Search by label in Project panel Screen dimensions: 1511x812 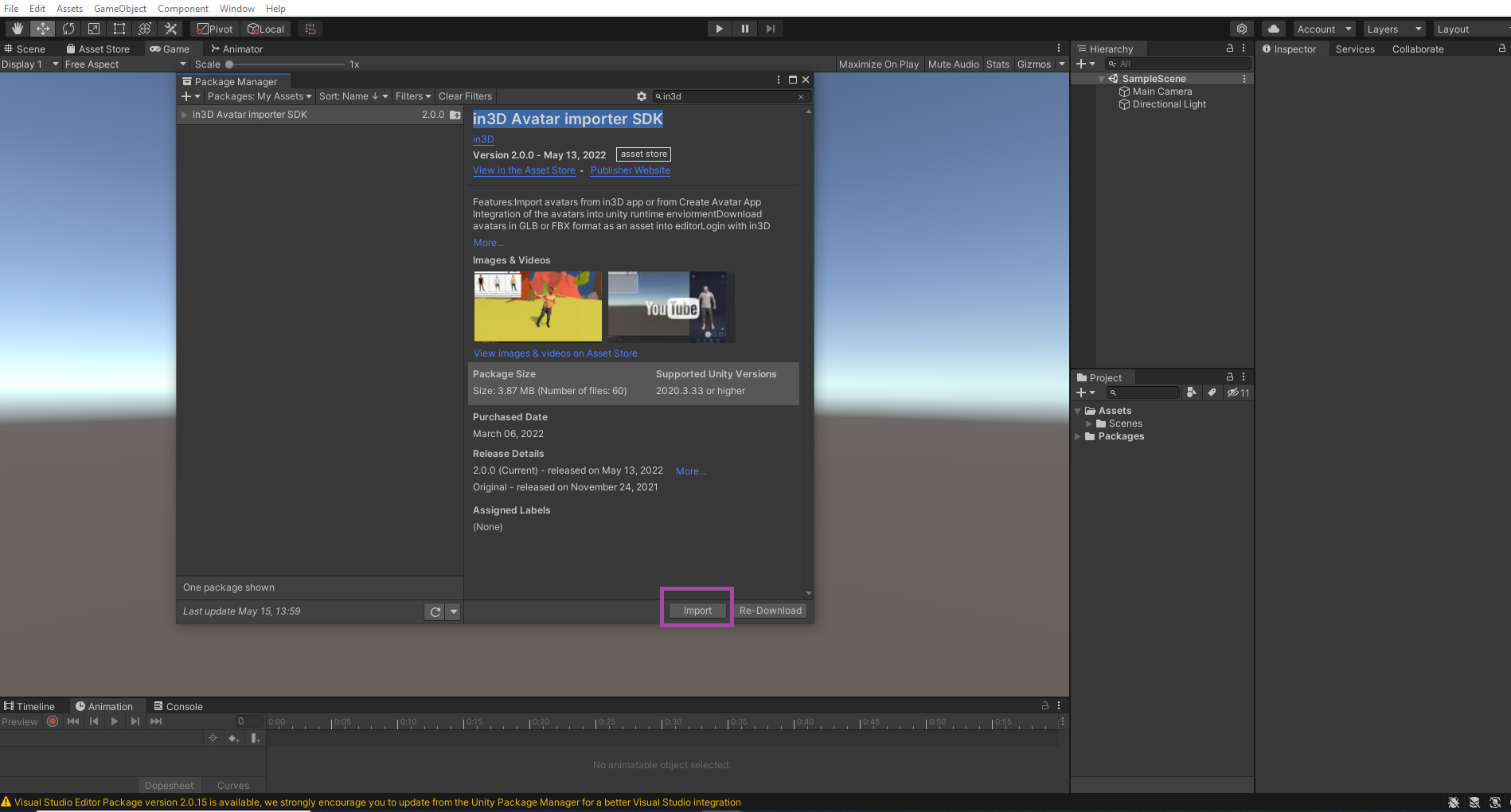coord(1212,392)
